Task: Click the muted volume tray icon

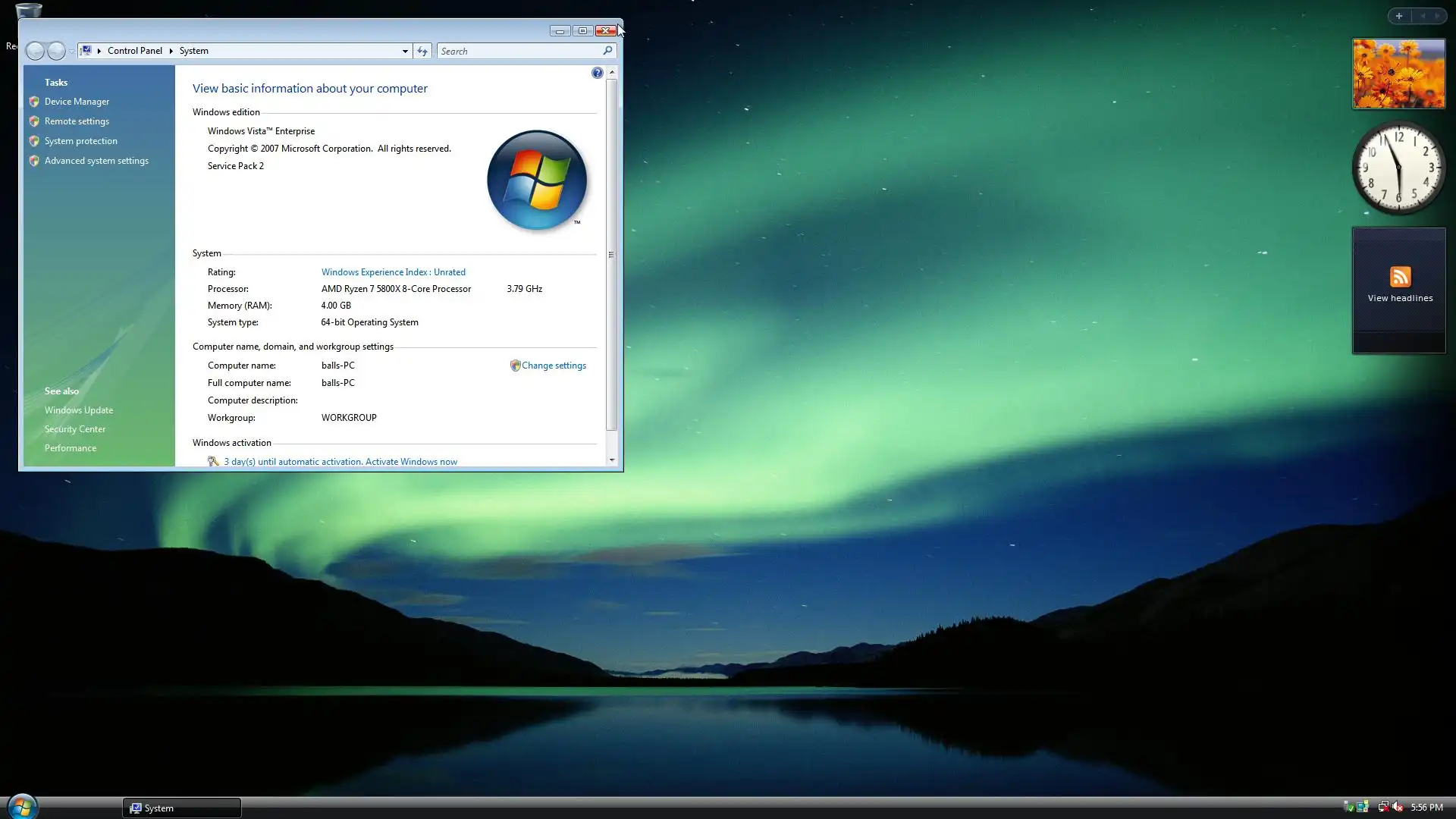Action: [x=1398, y=807]
